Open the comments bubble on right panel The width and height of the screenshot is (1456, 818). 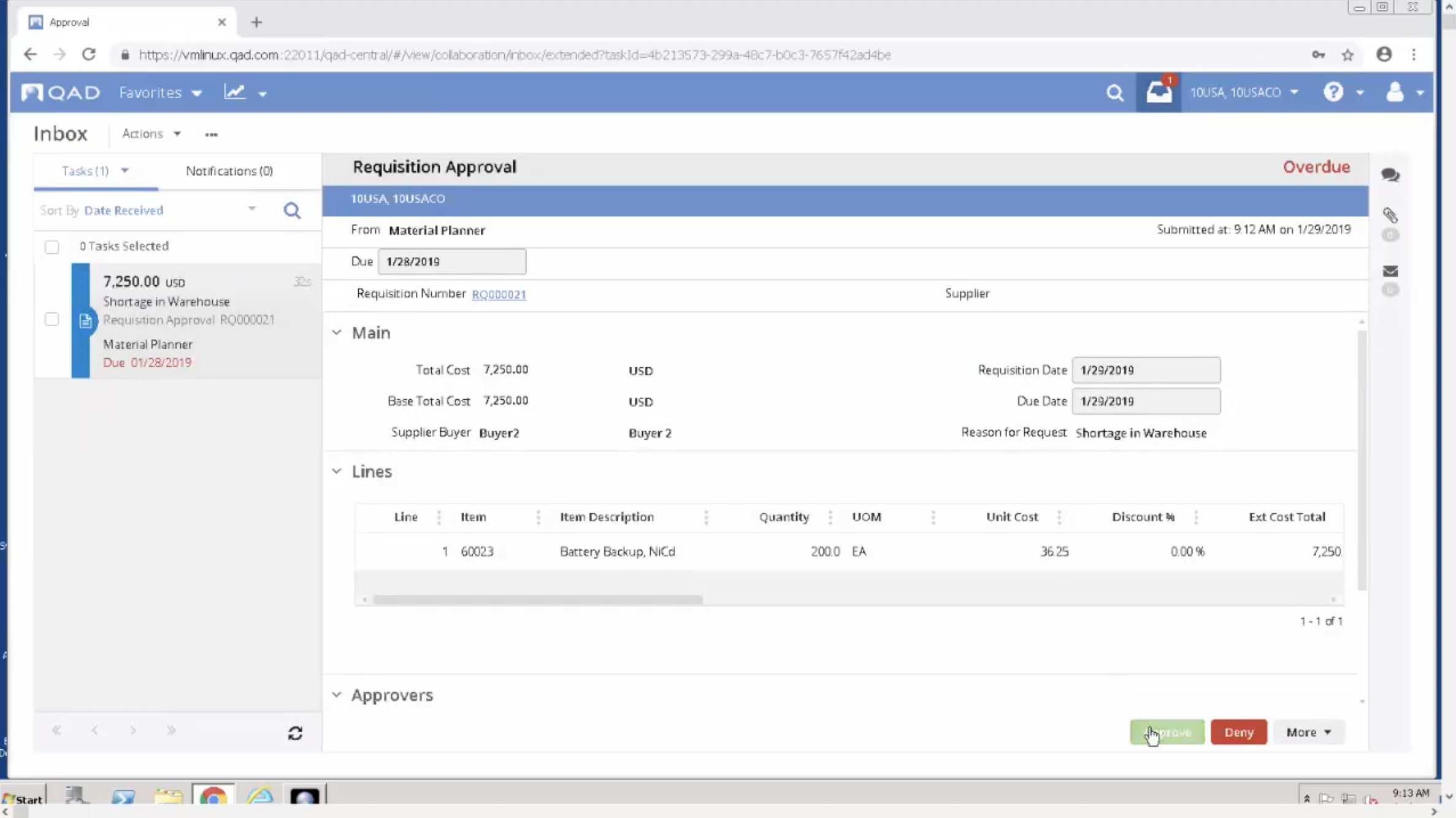click(x=1390, y=175)
